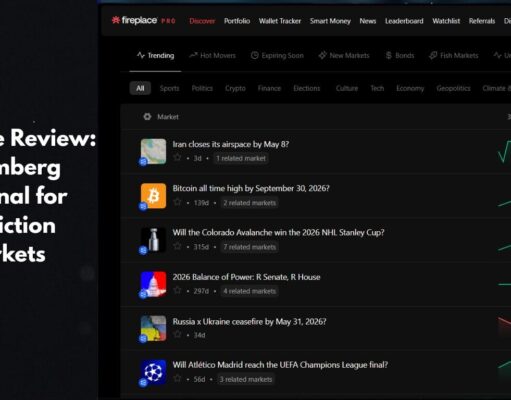Open the Fish Markets tab
The width and height of the screenshot is (511, 400).
tap(454, 55)
